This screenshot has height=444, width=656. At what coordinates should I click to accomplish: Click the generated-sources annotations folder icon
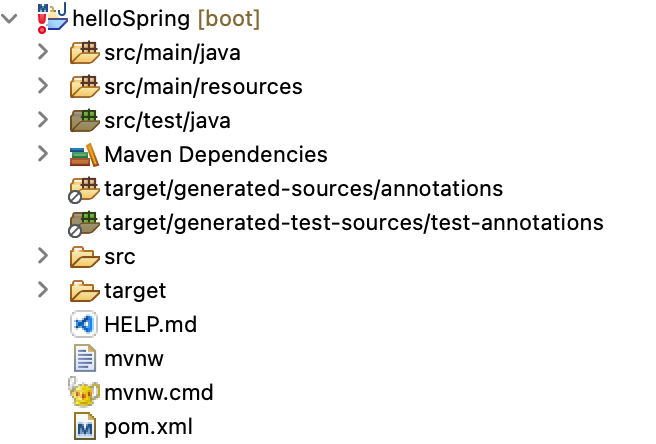coord(84,189)
